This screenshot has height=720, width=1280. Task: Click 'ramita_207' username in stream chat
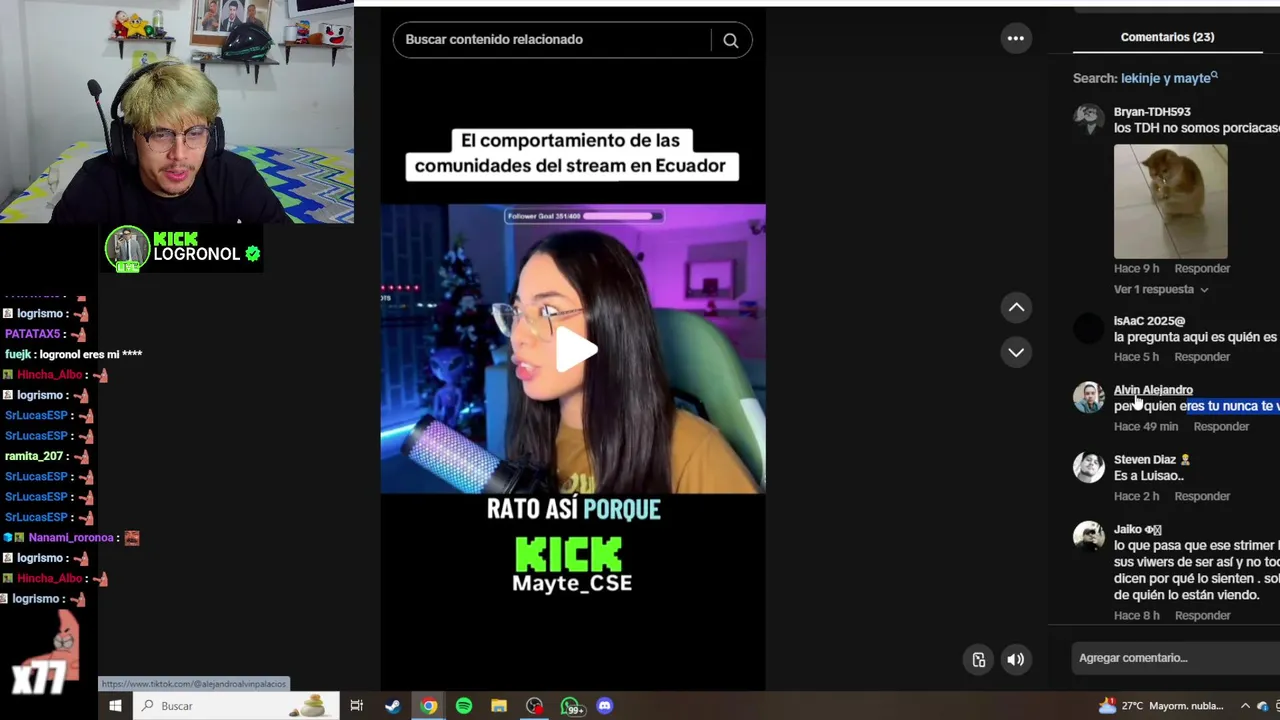pos(34,456)
